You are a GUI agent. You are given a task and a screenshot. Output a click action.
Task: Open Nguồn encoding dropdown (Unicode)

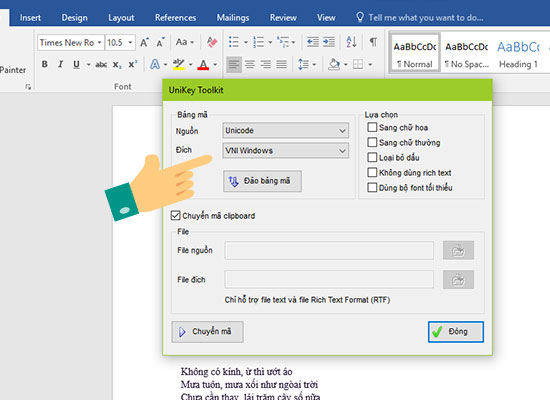coord(286,130)
